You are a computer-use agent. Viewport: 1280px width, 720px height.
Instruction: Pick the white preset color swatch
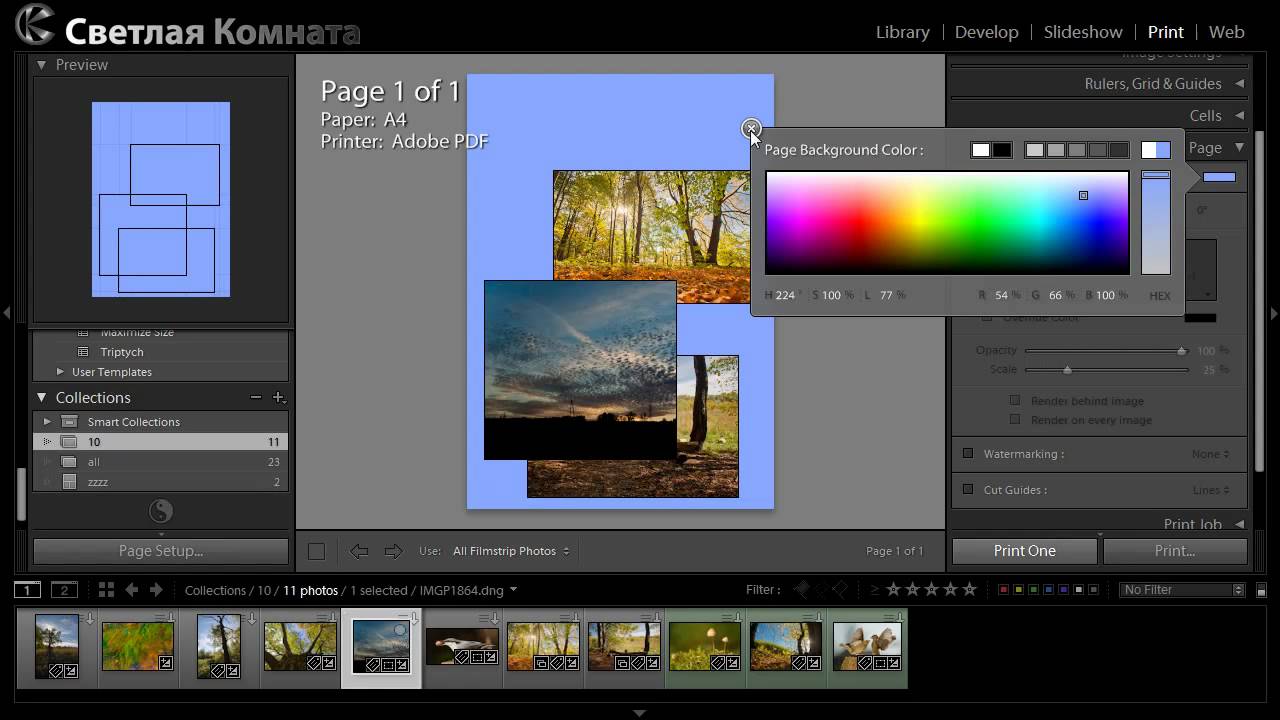click(980, 150)
